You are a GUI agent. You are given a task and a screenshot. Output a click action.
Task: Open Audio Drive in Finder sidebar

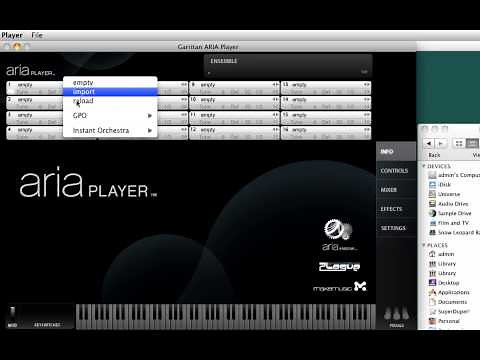click(449, 204)
